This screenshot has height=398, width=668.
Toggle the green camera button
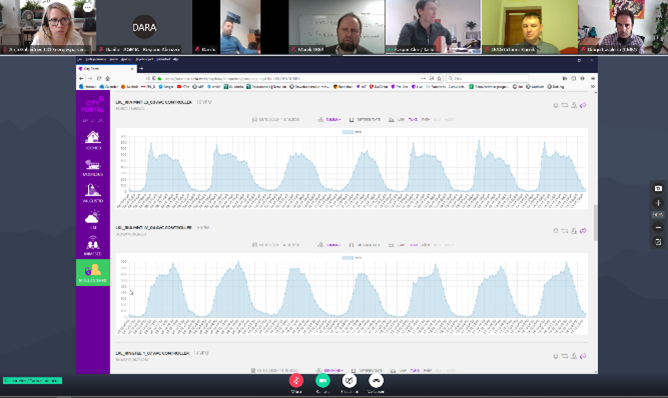click(322, 380)
